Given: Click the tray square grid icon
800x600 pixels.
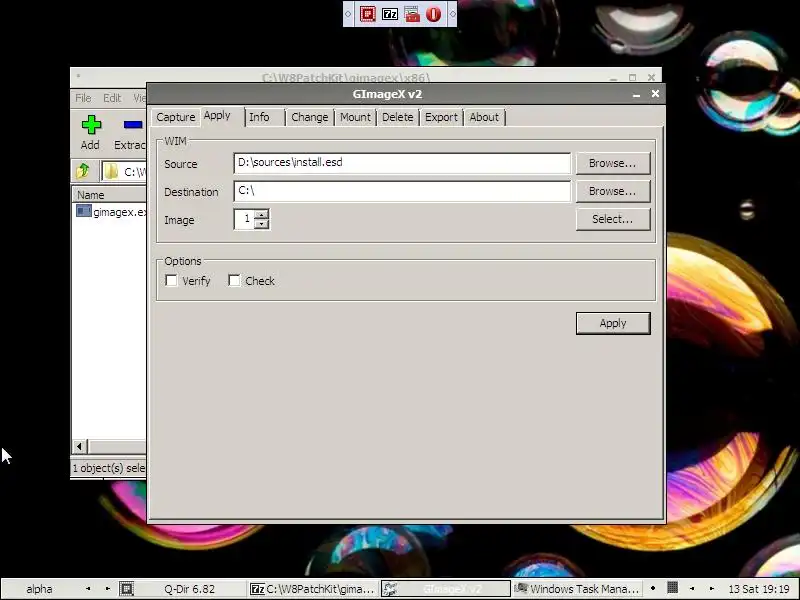Looking at the screenshot, I should click(x=672, y=588).
